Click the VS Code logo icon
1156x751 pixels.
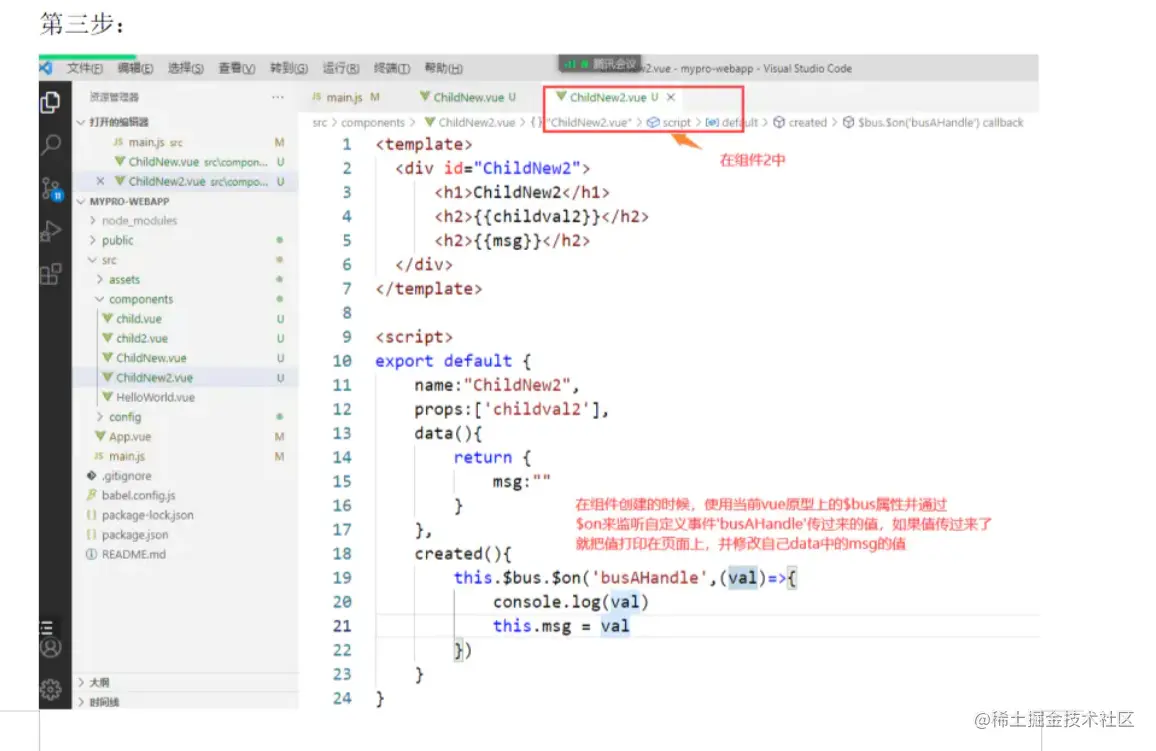[x=46, y=68]
